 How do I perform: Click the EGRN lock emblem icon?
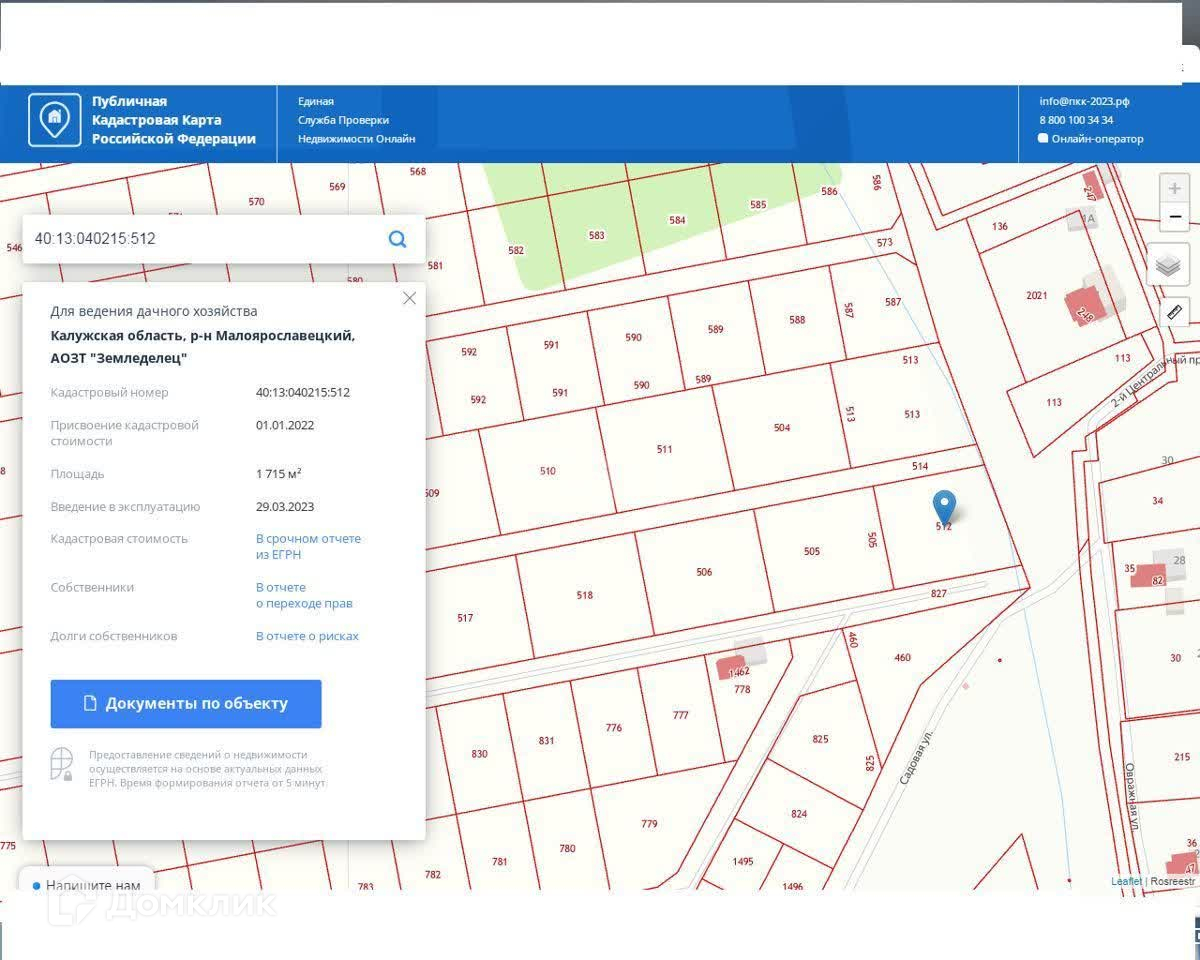point(61,764)
